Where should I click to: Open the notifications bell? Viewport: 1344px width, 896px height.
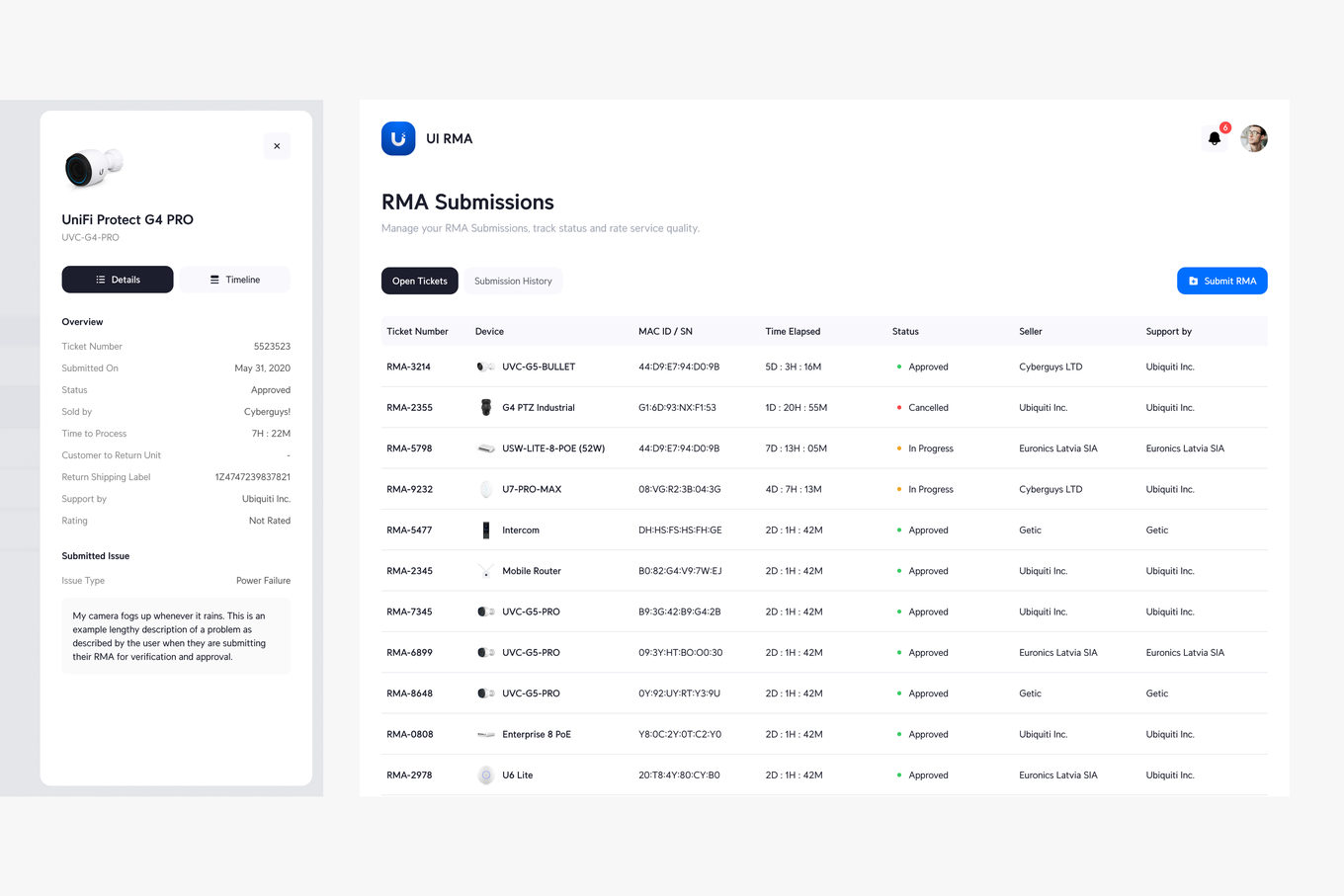1215,138
